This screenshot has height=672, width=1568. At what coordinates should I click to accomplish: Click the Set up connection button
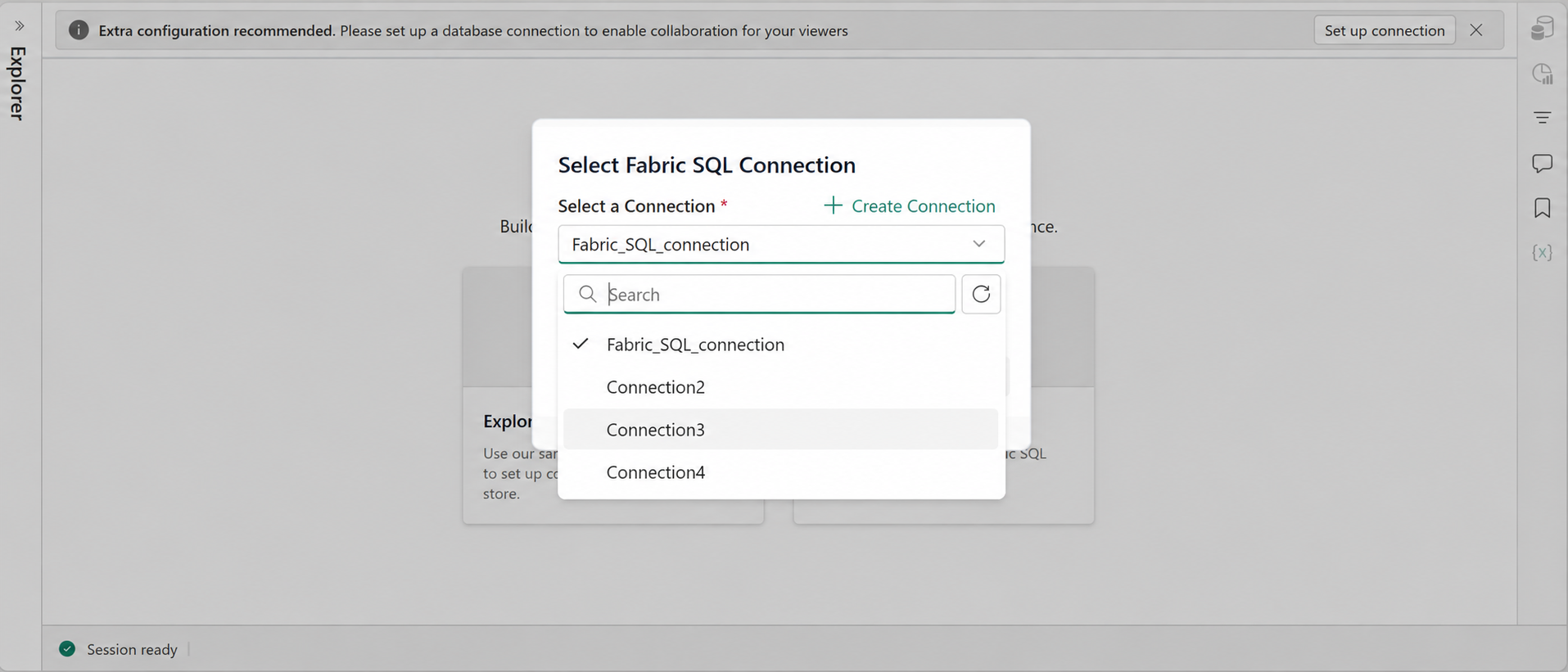1384,30
